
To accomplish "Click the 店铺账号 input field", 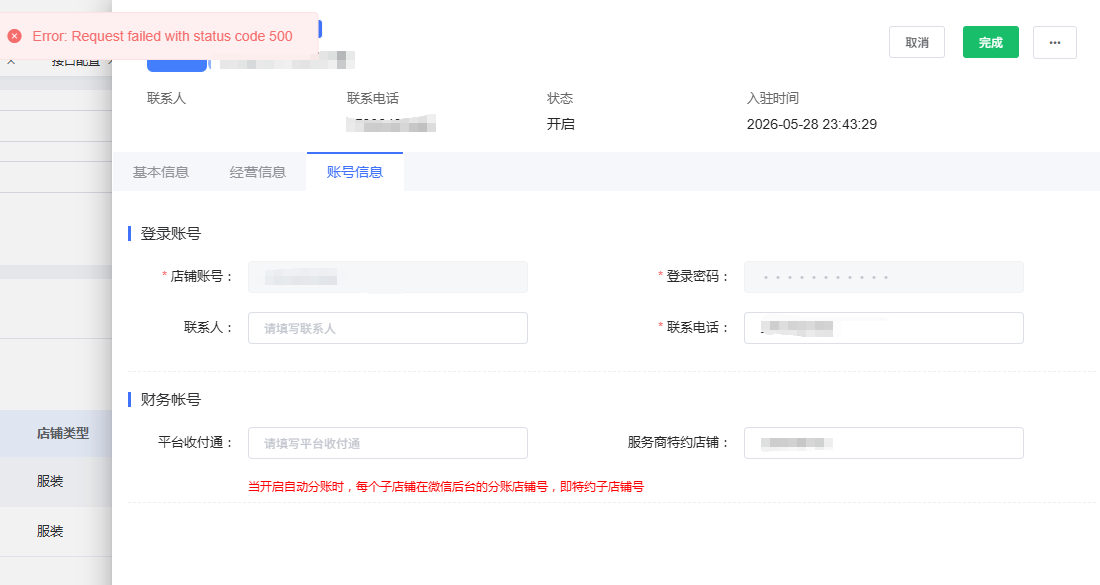I will pyautogui.click(x=388, y=277).
